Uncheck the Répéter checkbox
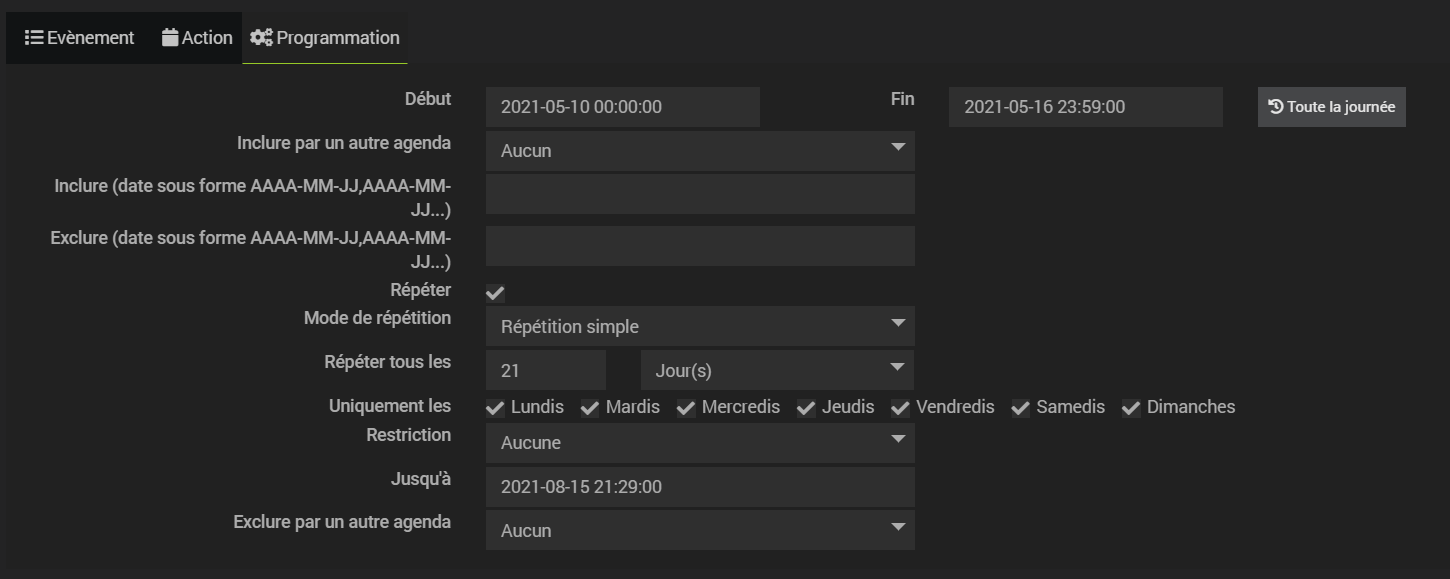 (x=495, y=293)
